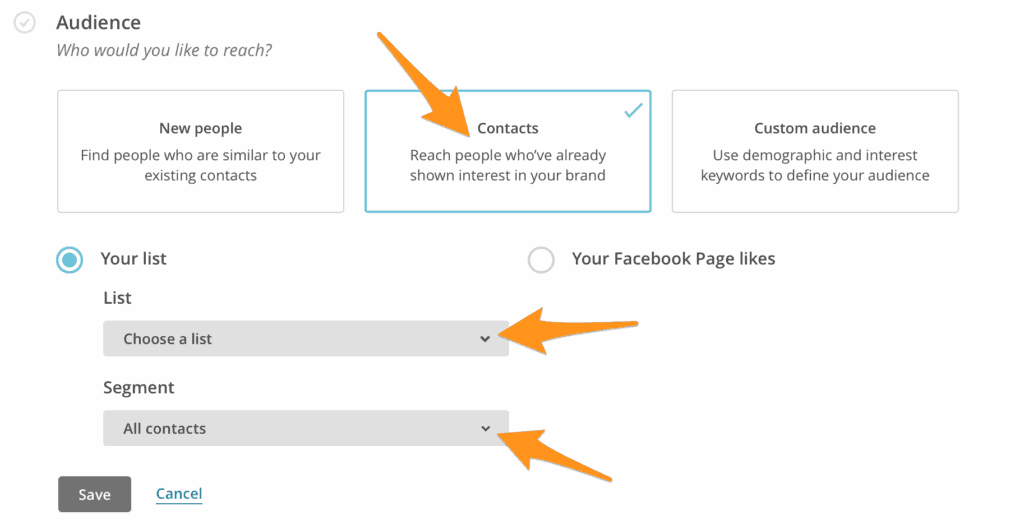Click the List field label
This screenshot has width=1024, height=529.
tap(117, 298)
